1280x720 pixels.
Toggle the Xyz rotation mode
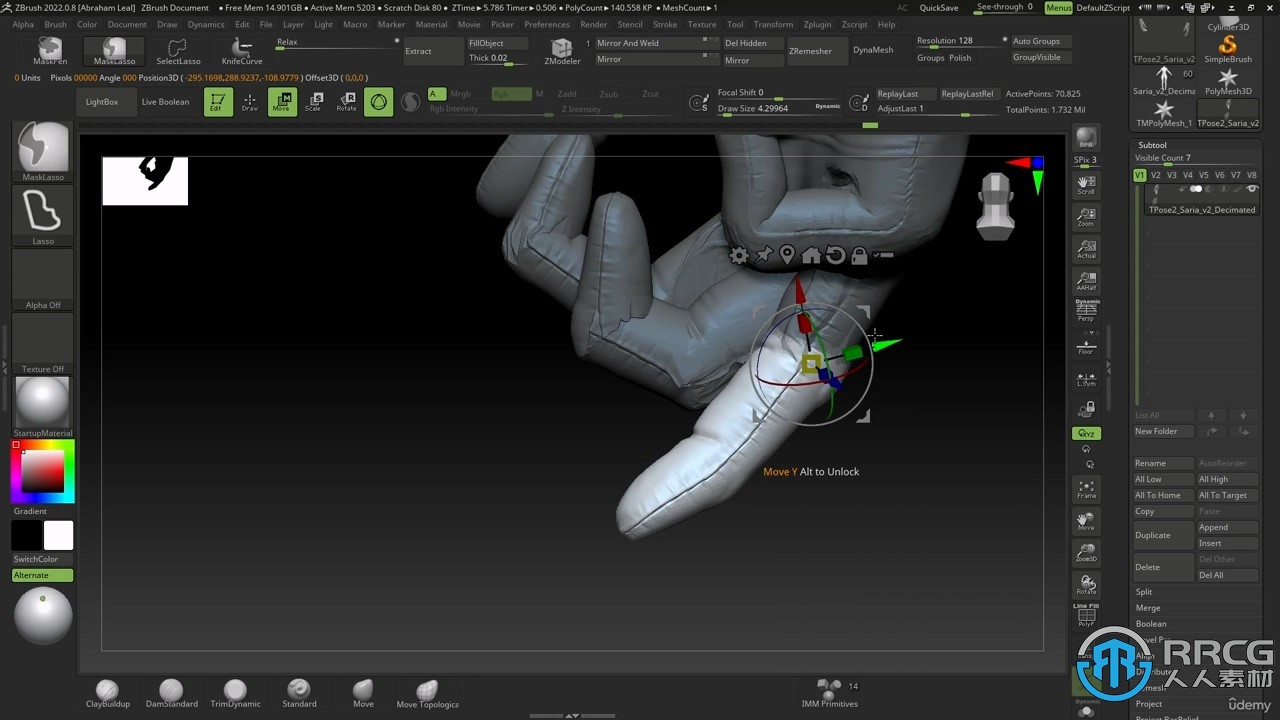(x=1086, y=433)
